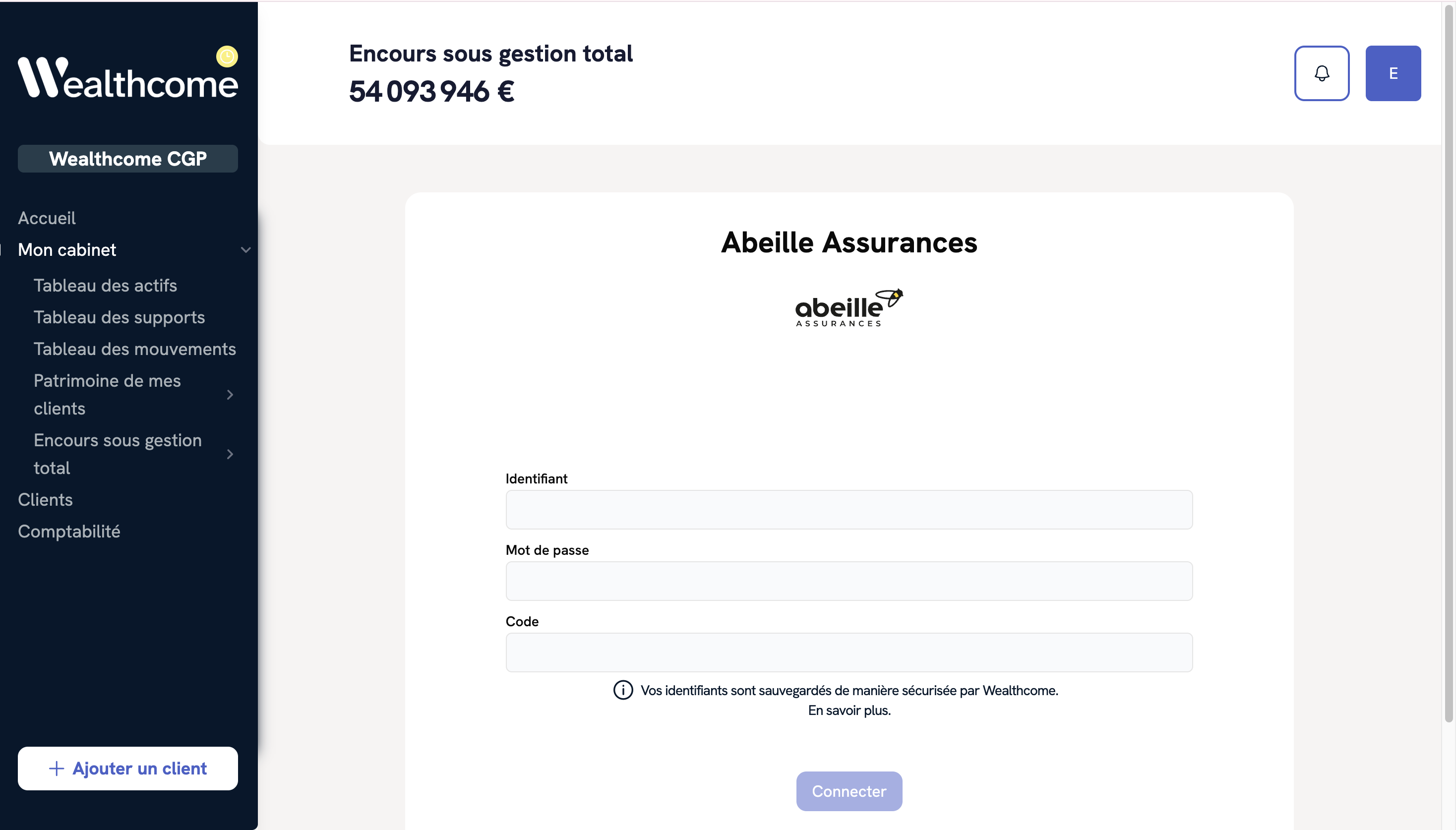Click the info icon beside security notice
1456x830 pixels.
[623, 690]
